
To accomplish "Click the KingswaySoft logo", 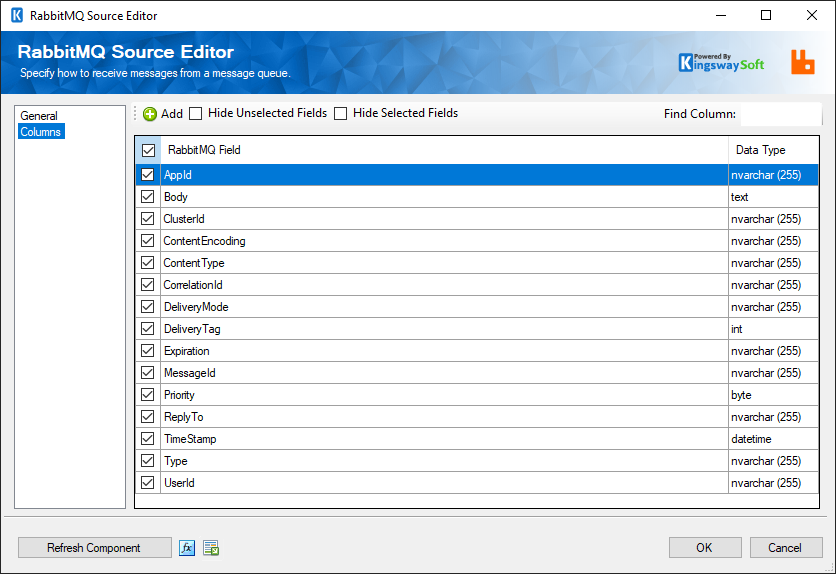I will (721, 62).
